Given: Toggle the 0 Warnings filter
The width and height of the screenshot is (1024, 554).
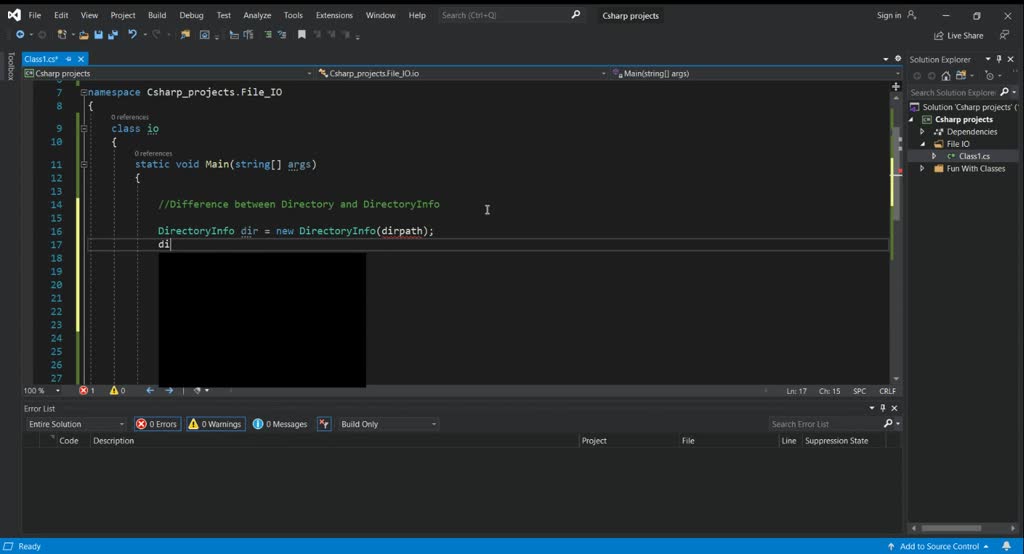Looking at the screenshot, I should pyautogui.click(x=215, y=424).
